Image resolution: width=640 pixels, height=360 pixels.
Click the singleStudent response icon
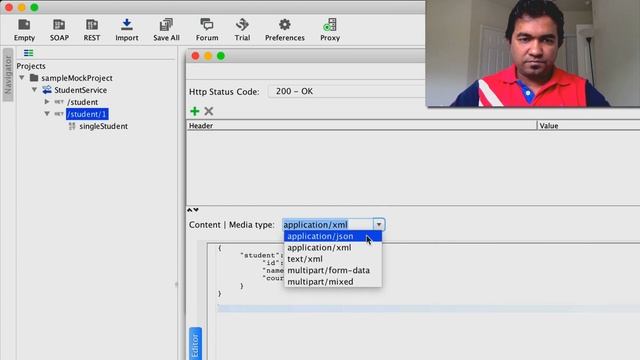(72, 126)
